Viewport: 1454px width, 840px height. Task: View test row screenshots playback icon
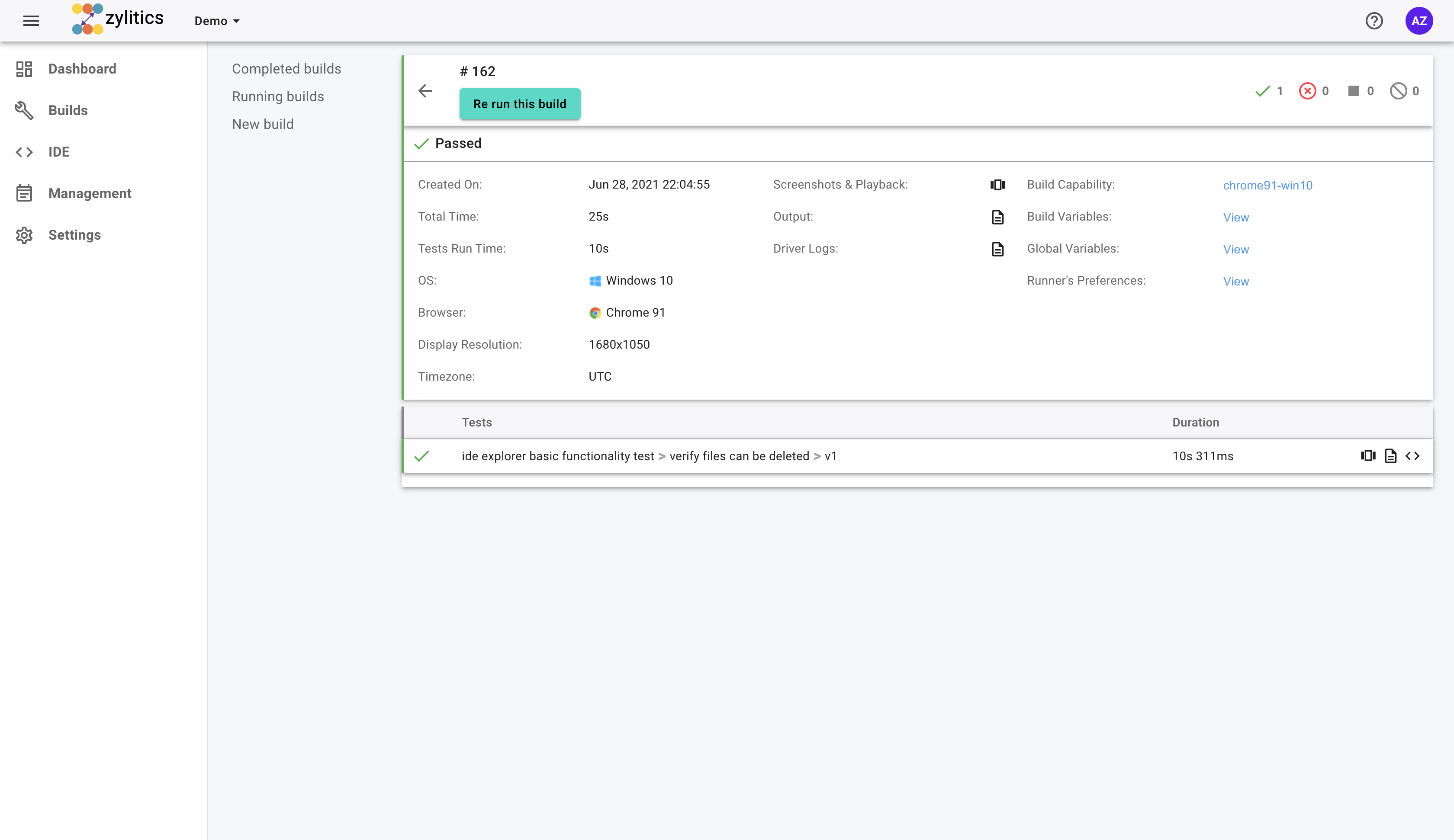(x=1367, y=456)
